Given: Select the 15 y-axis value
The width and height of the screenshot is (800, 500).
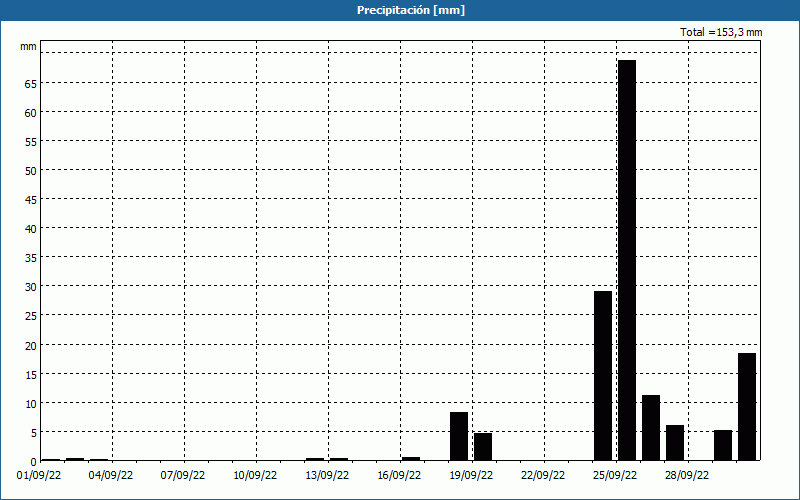Looking at the screenshot, I should coord(31,375).
